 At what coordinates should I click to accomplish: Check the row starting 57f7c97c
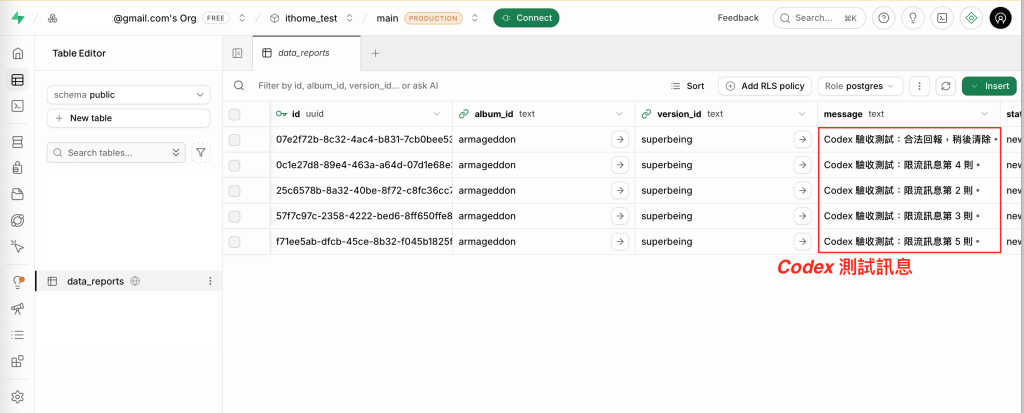[x=234, y=216]
